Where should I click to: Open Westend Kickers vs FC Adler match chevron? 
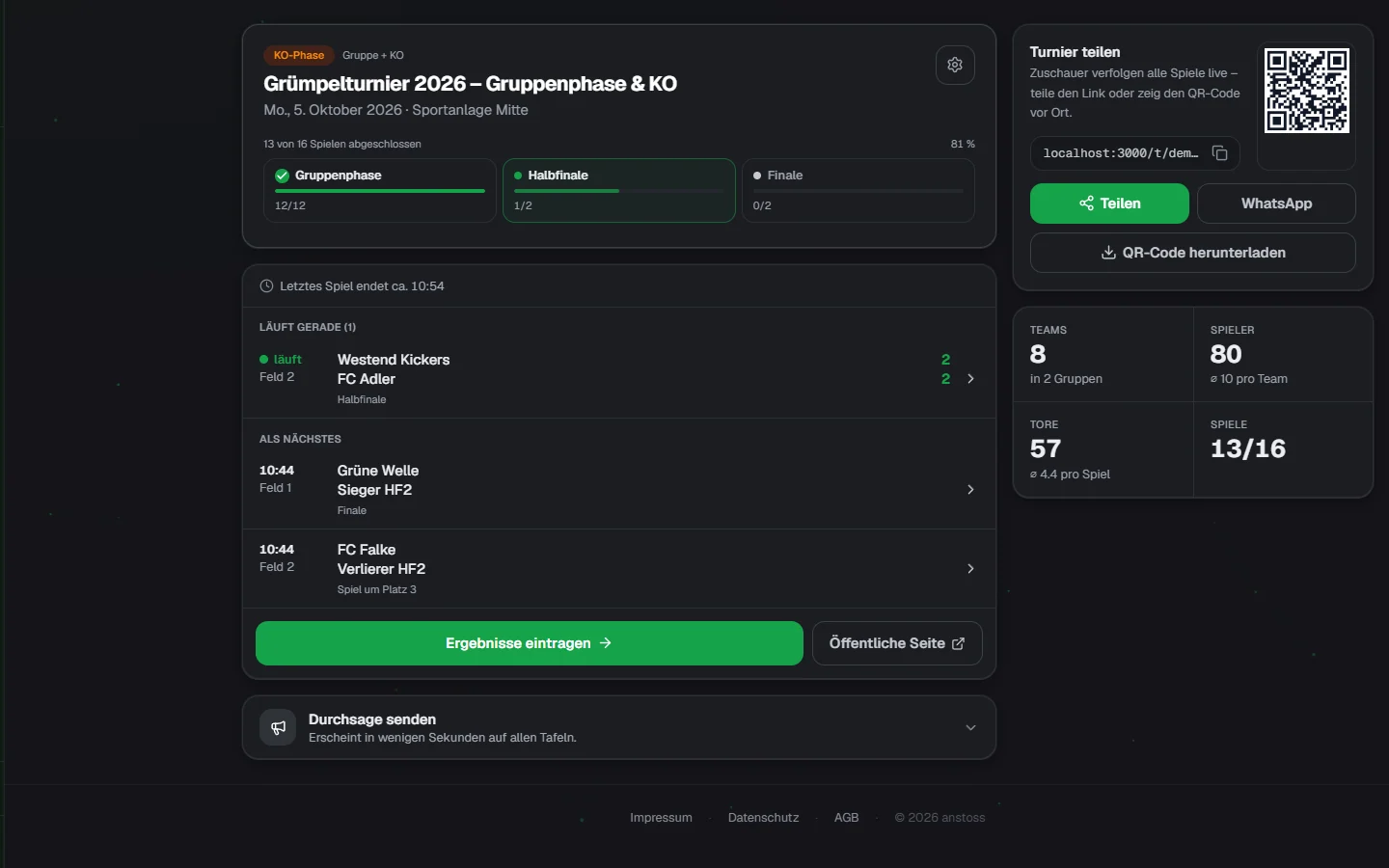pos(970,379)
